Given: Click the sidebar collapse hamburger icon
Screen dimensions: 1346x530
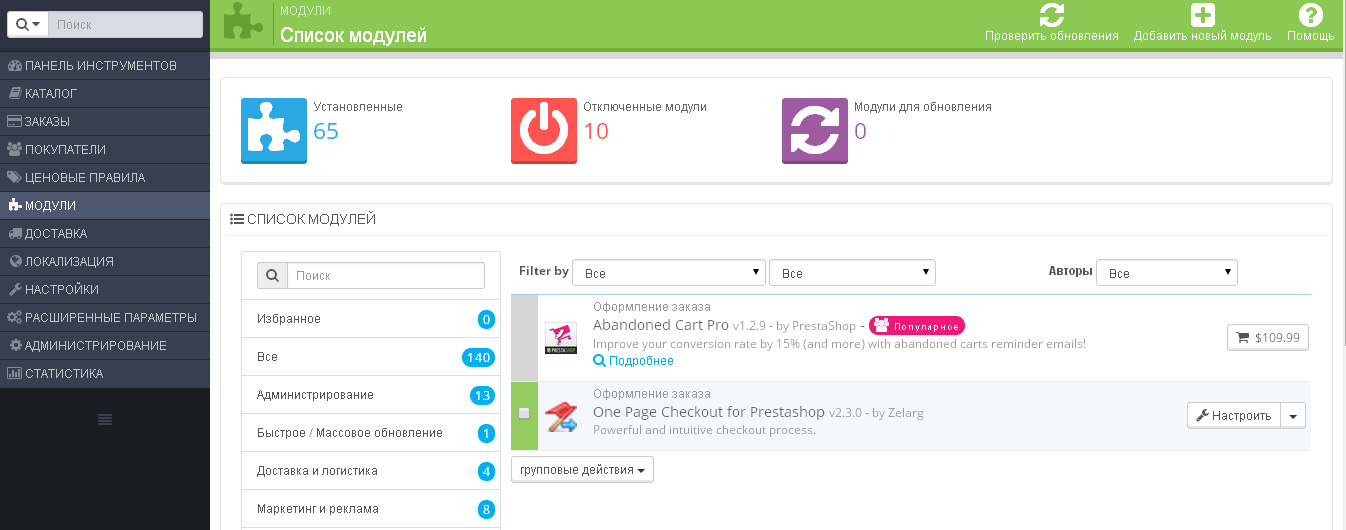Looking at the screenshot, I should pos(105,420).
